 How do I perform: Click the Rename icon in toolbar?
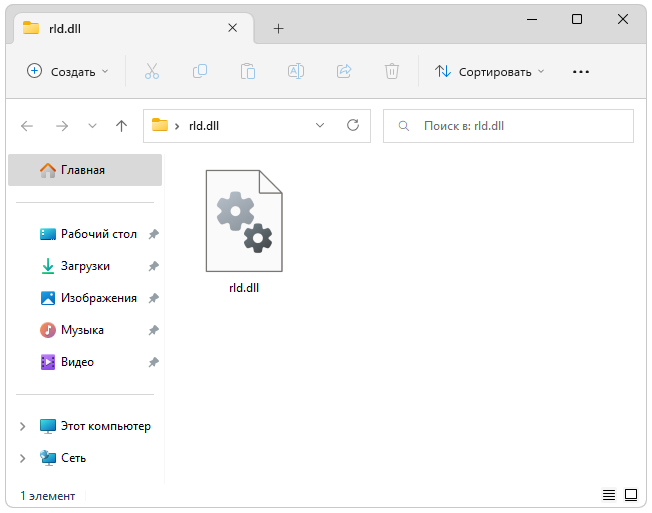pyautogui.click(x=296, y=71)
